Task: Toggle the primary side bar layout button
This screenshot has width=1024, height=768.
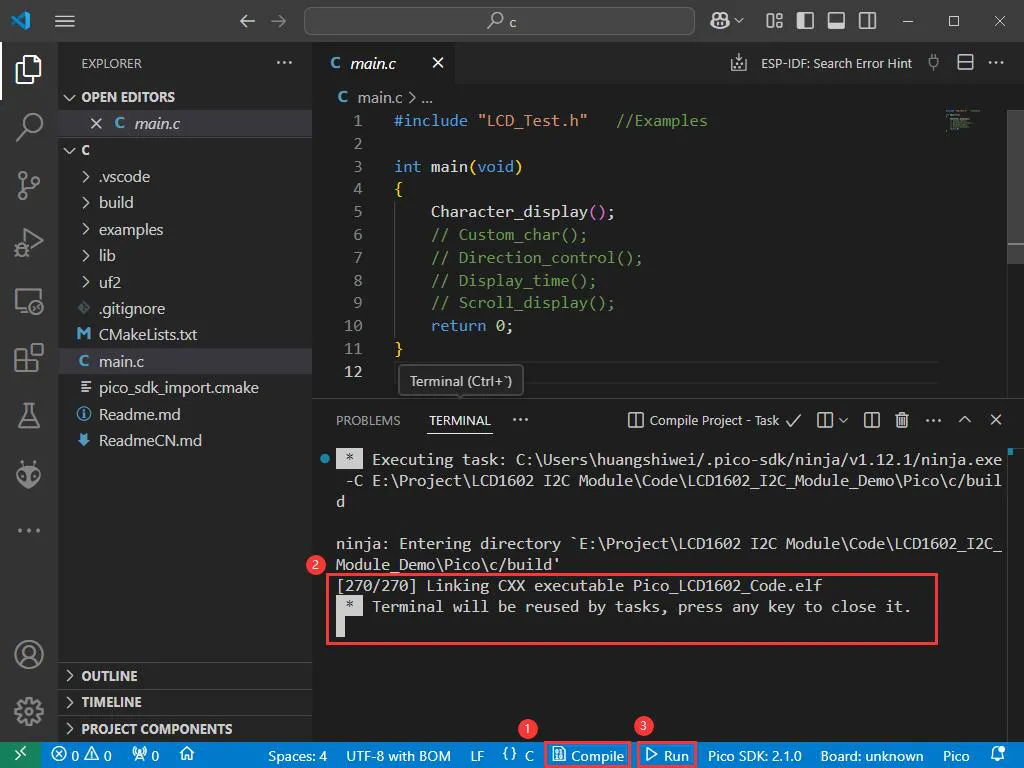Action: [x=805, y=21]
